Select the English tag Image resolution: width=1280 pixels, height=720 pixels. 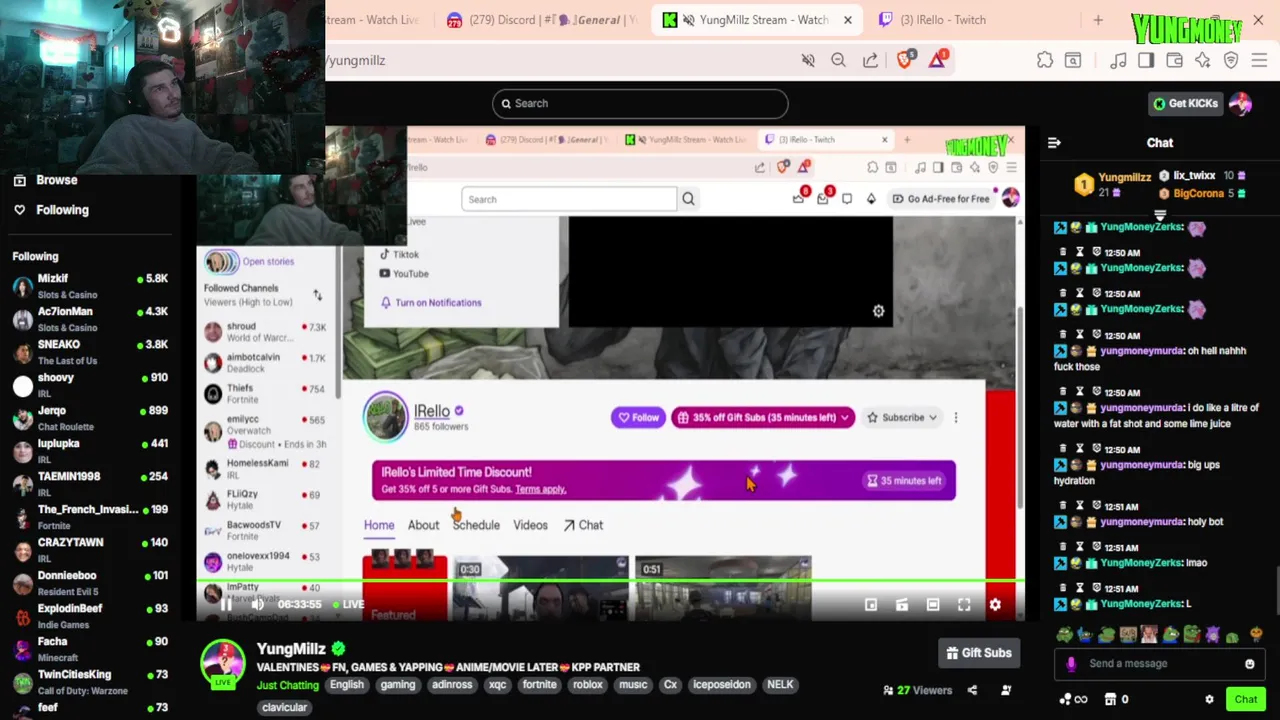347,685
